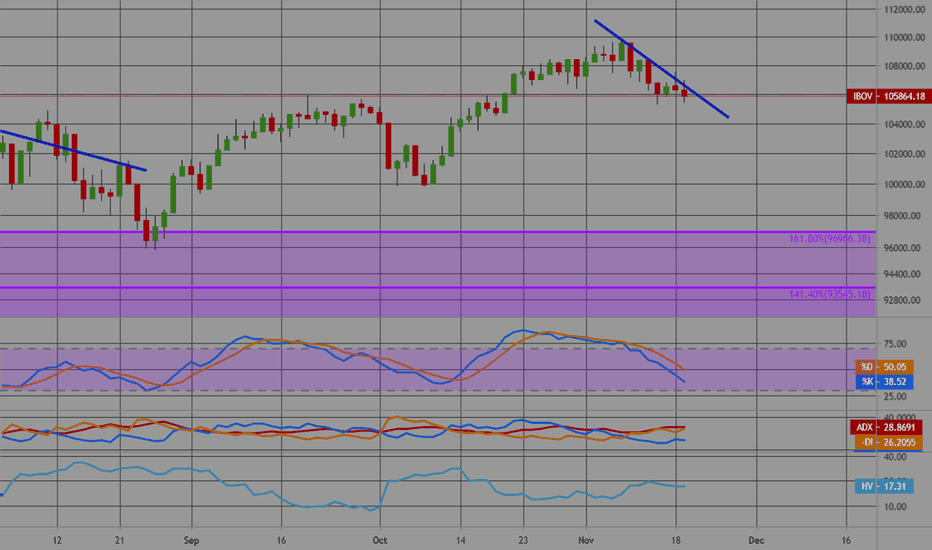This screenshot has width=932, height=550.
Task: Click the 102000.00 price axis label
Action: 904,154
